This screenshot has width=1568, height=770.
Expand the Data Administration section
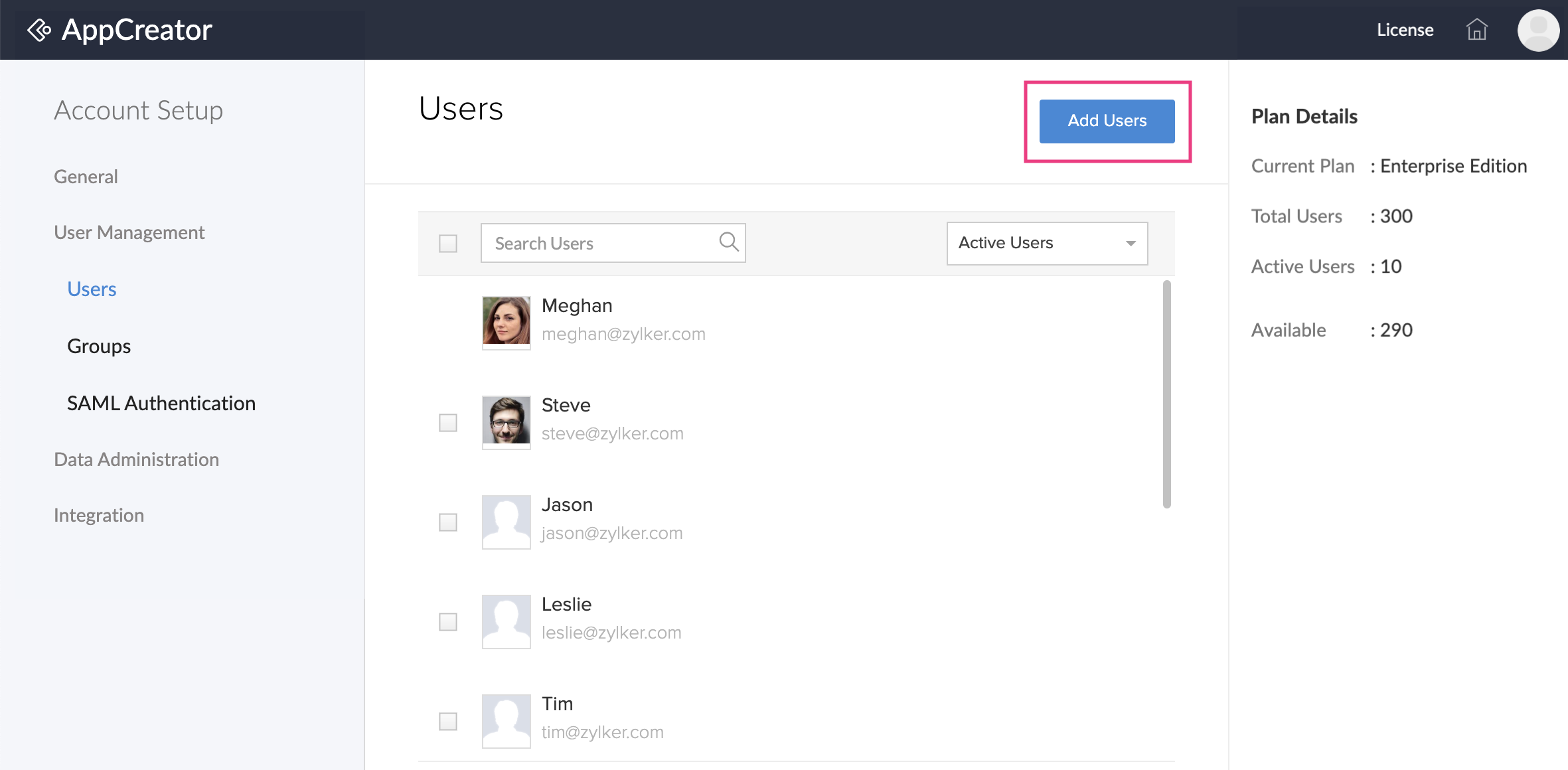[136, 459]
